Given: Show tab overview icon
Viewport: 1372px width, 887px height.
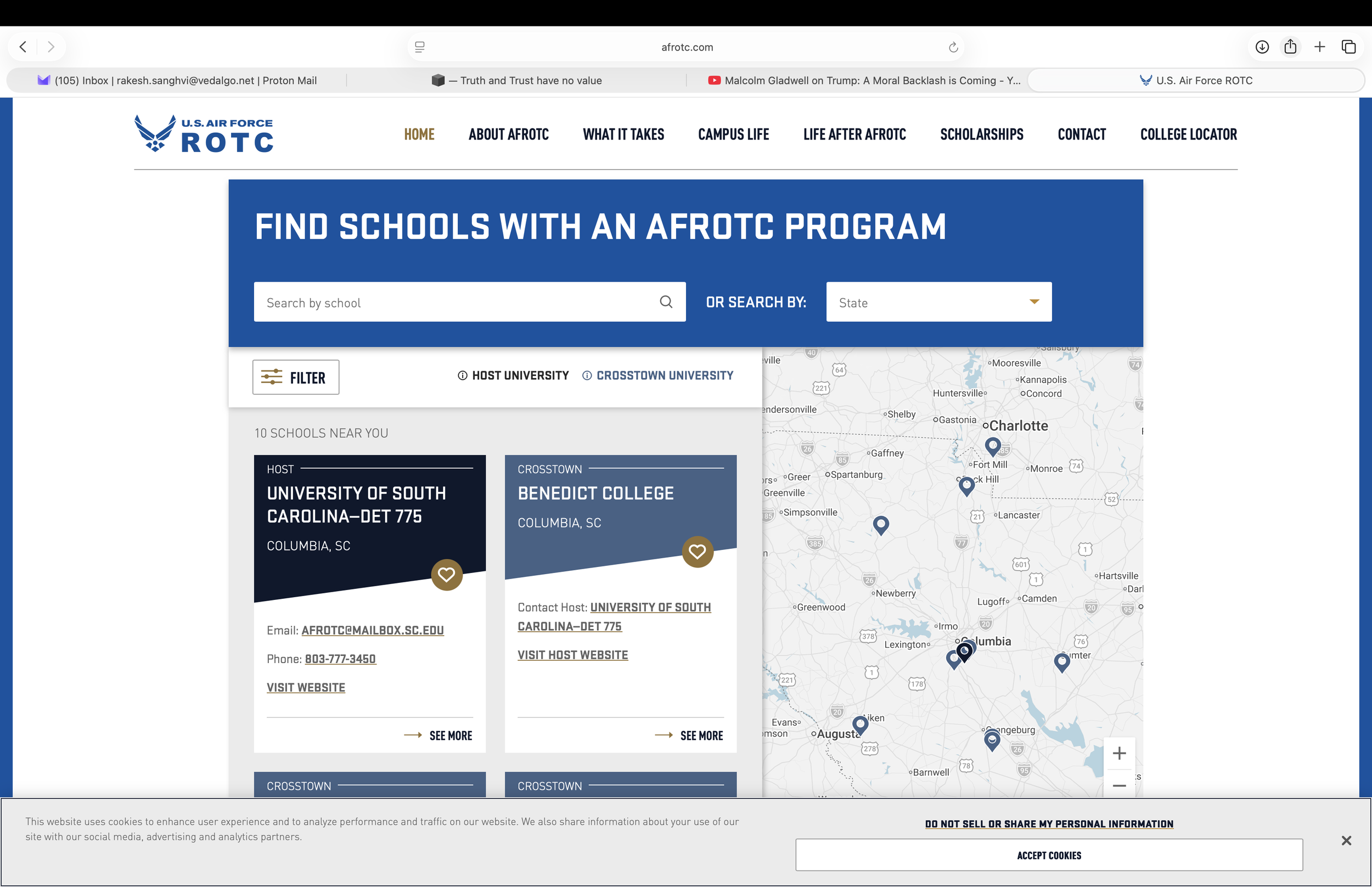Looking at the screenshot, I should (1348, 47).
